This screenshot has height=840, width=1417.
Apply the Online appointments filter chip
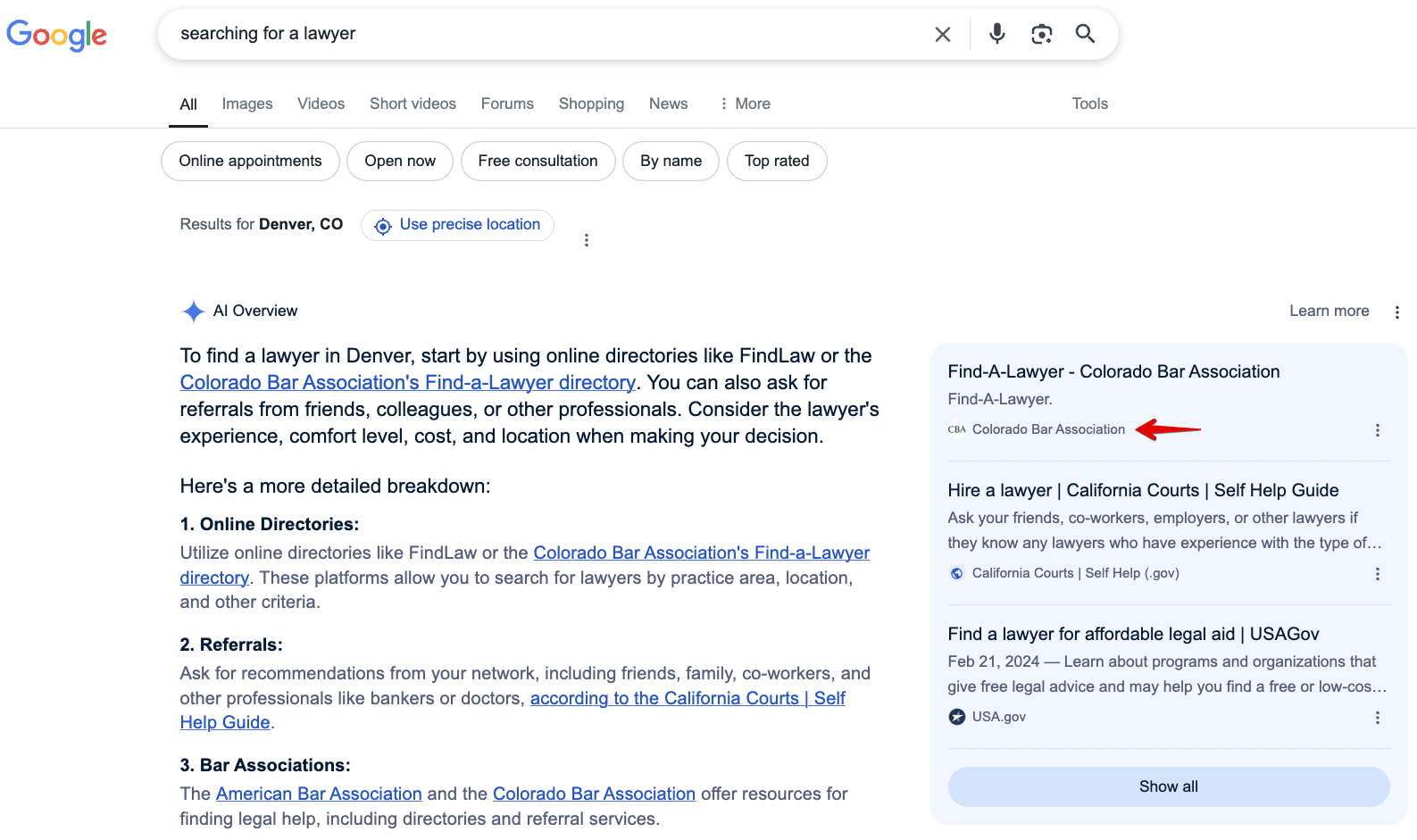click(x=250, y=161)
